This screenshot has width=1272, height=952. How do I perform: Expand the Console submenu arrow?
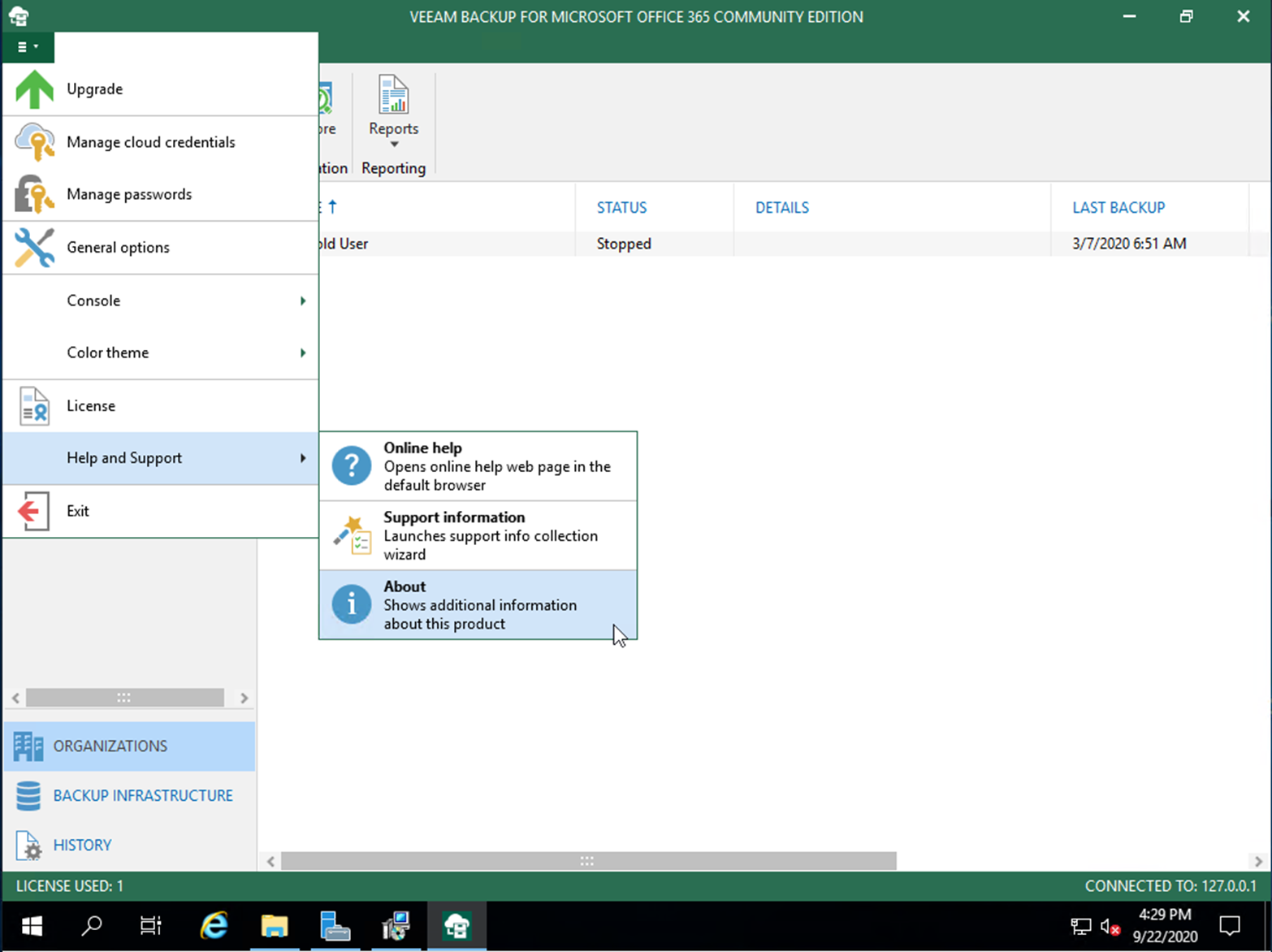303,301
